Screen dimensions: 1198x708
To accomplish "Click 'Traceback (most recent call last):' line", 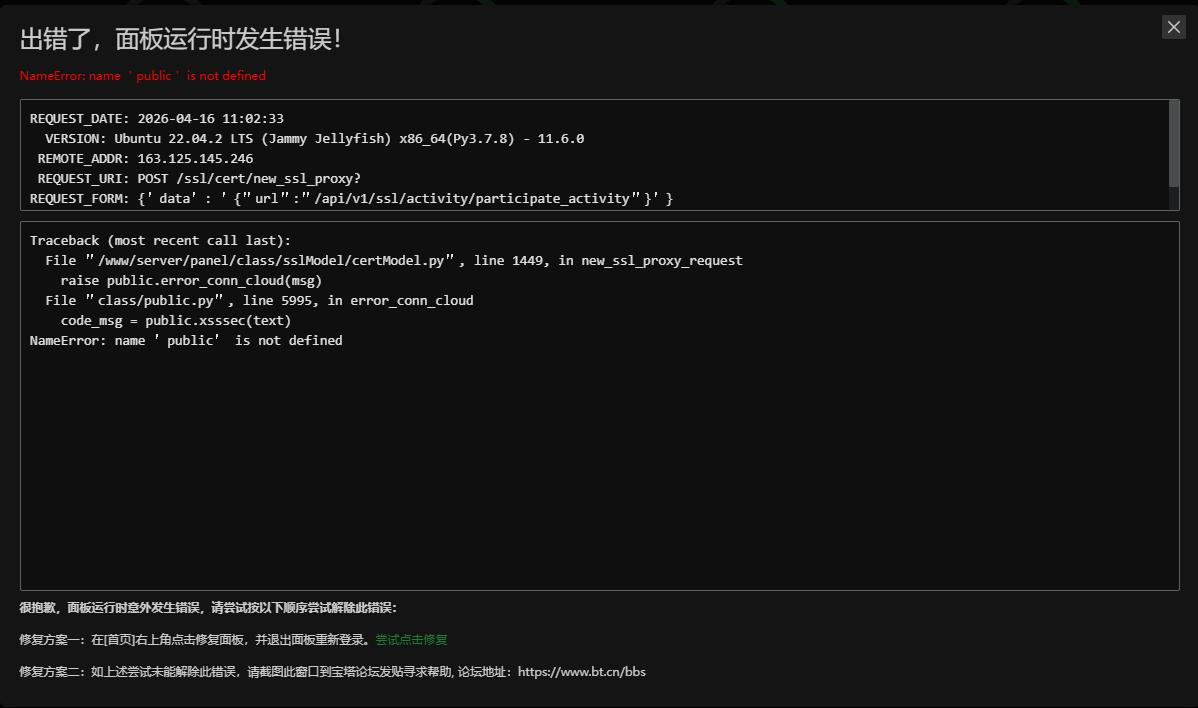I will tap(160, 241).
